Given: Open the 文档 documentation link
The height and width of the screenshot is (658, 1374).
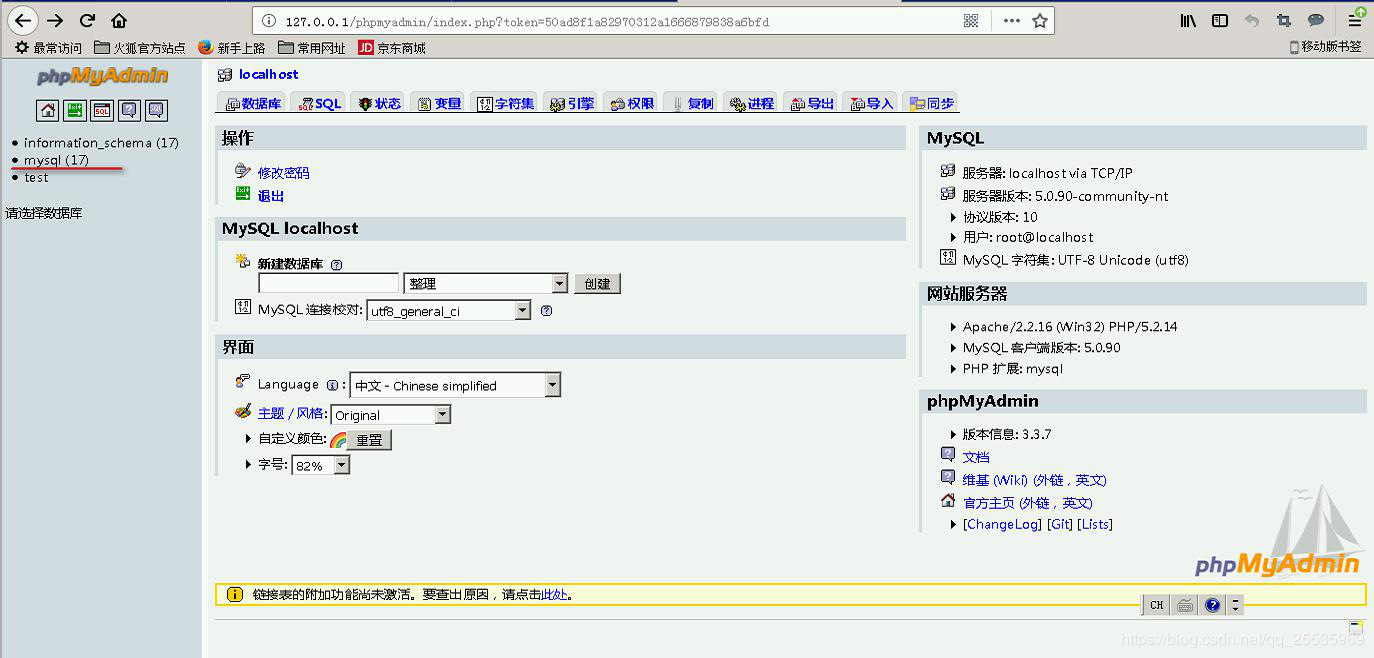Looking at the screenshot, I should [x=976, y=457].
